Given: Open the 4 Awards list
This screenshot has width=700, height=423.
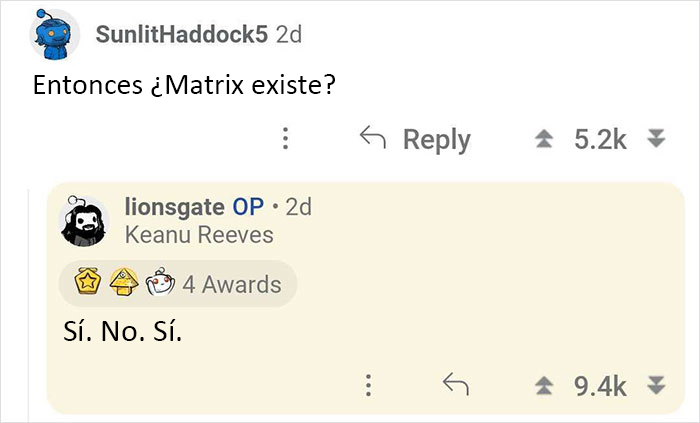Looking at the screenshot, I should click(x=231, y=284).
